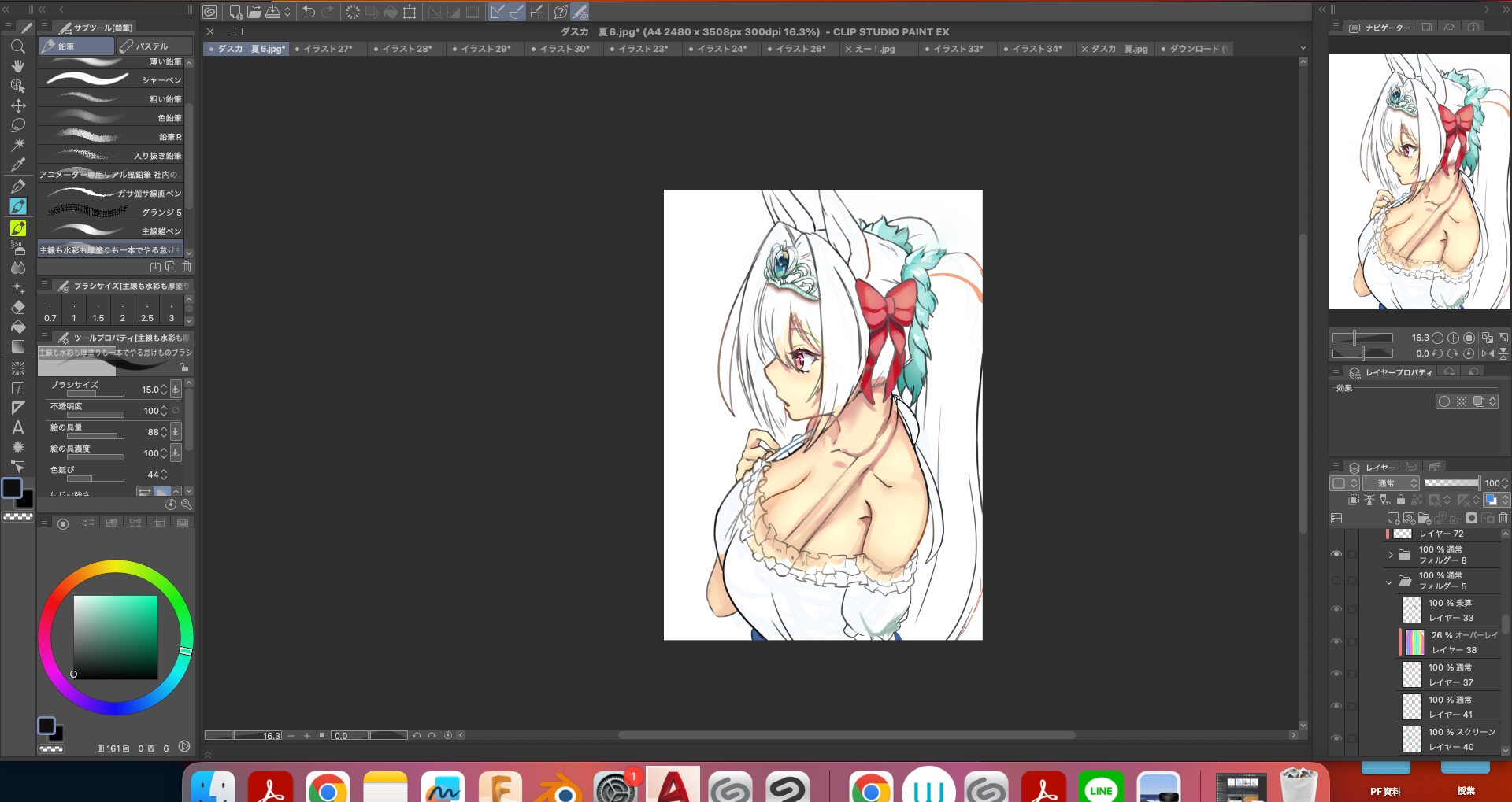Click the New Raster Layer icon
Image resolution: width=1512 pixels, height=802 pixels.
[x=1393, y=519]
